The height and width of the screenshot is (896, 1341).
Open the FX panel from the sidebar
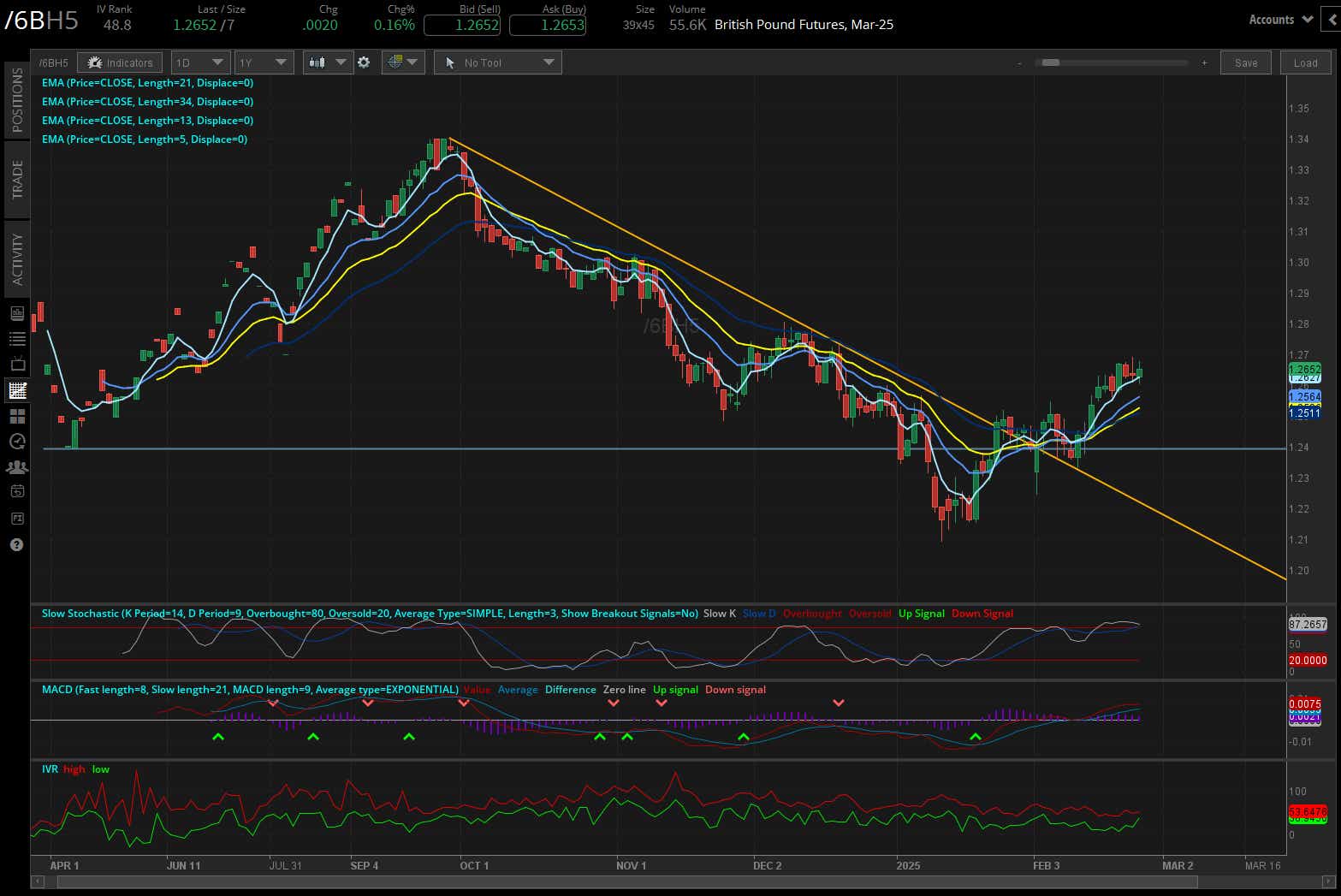(17, 519)
